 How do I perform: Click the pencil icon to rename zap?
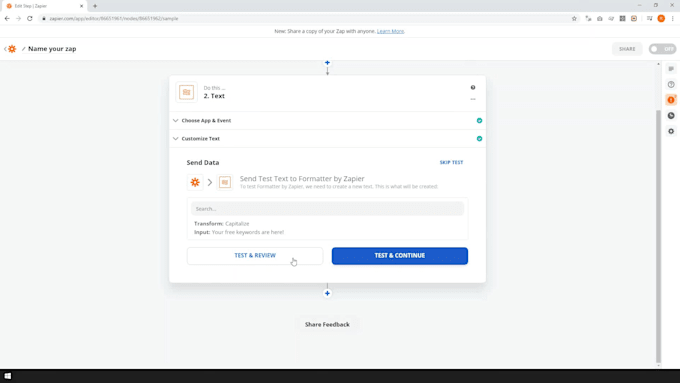(23, 49)
